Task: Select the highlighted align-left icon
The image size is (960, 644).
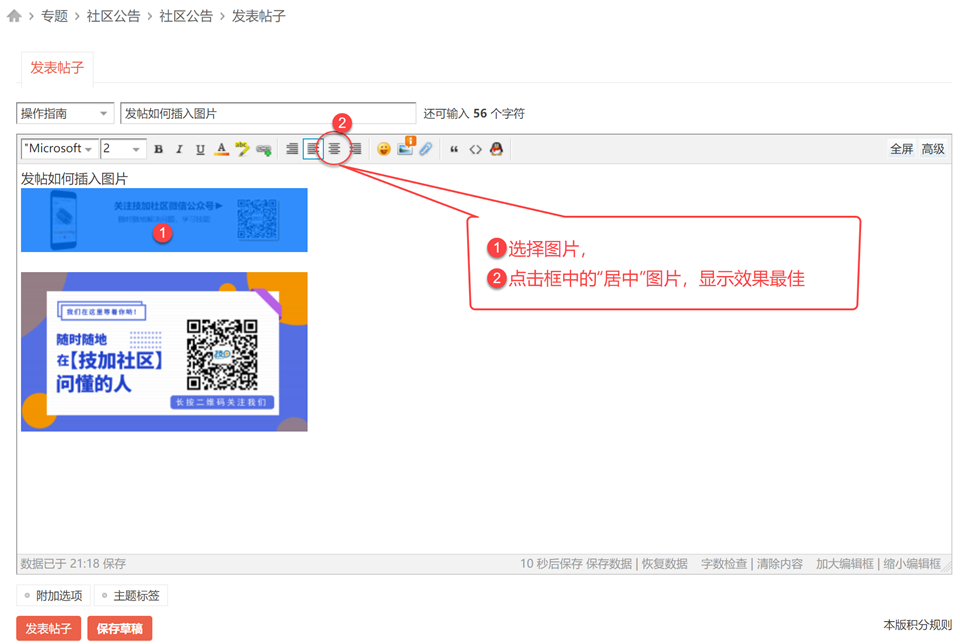Action: 313,149
